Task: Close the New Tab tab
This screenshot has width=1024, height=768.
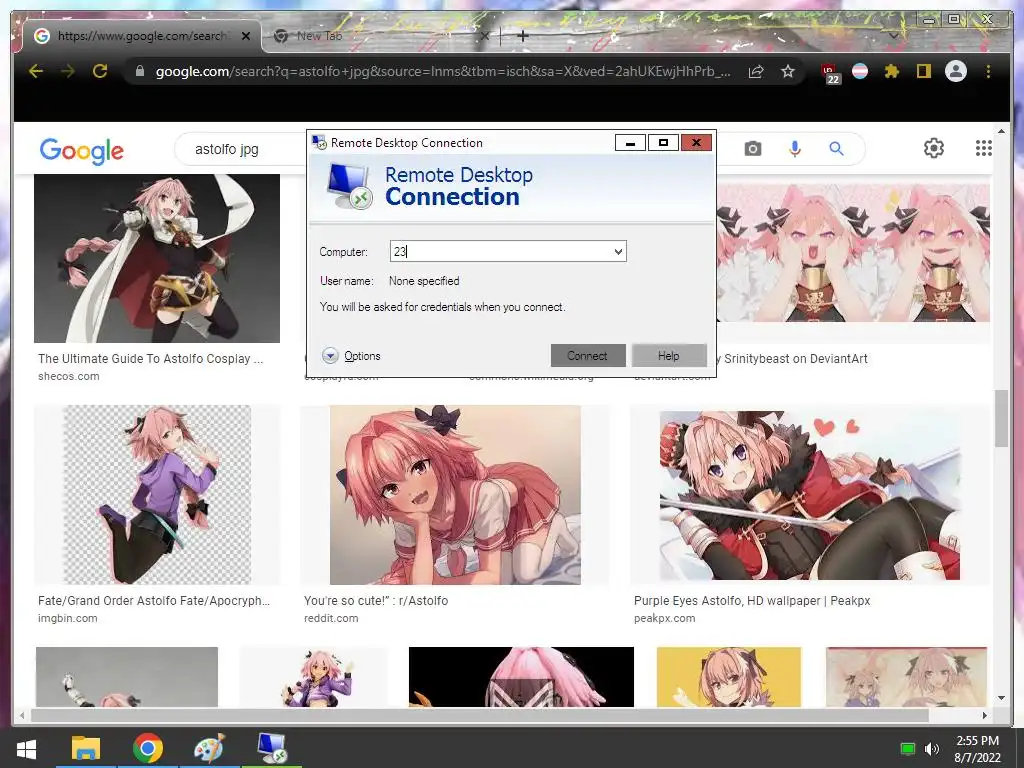Action: [x=485, y=37]
